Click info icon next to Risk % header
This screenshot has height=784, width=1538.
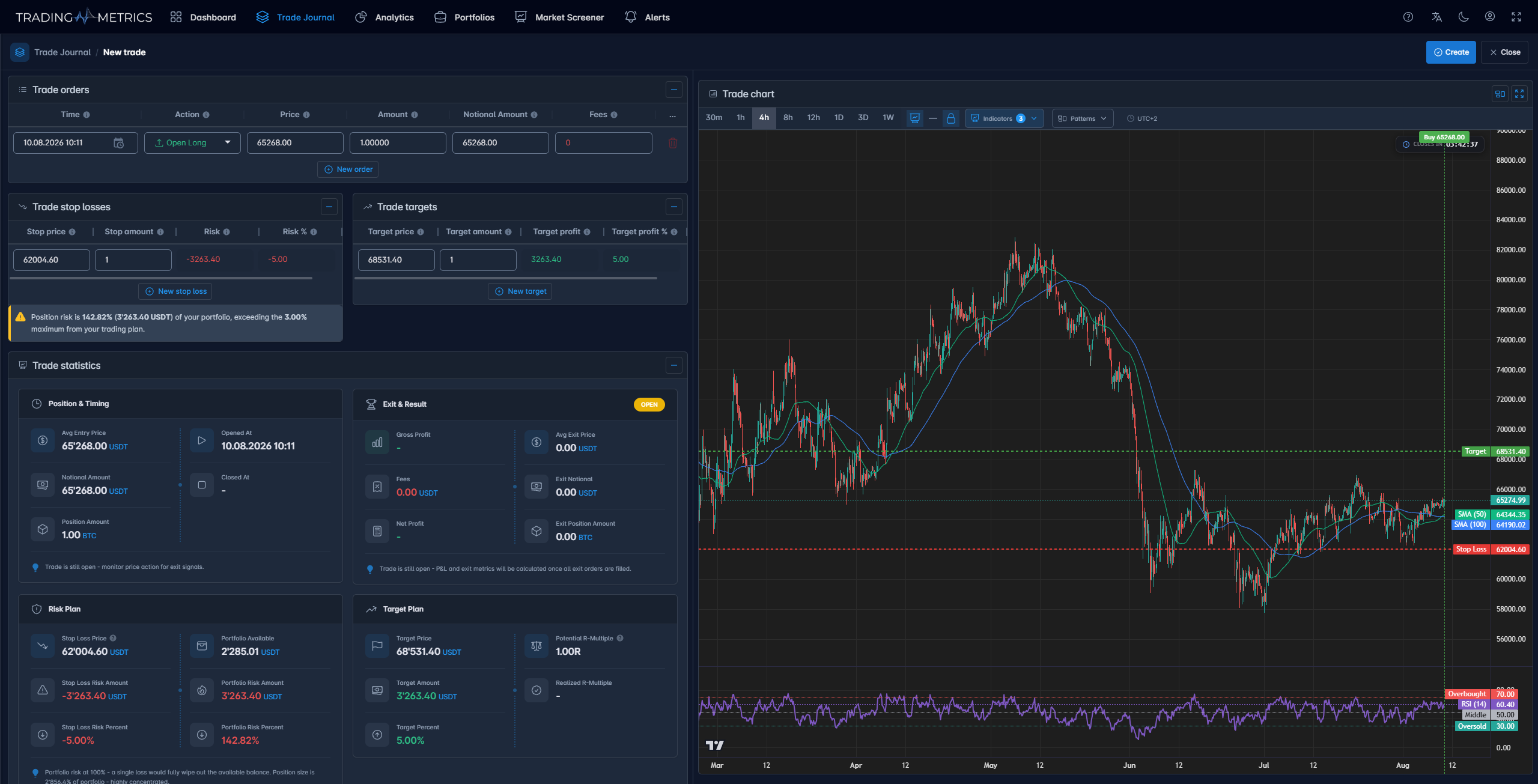[314, 232]
